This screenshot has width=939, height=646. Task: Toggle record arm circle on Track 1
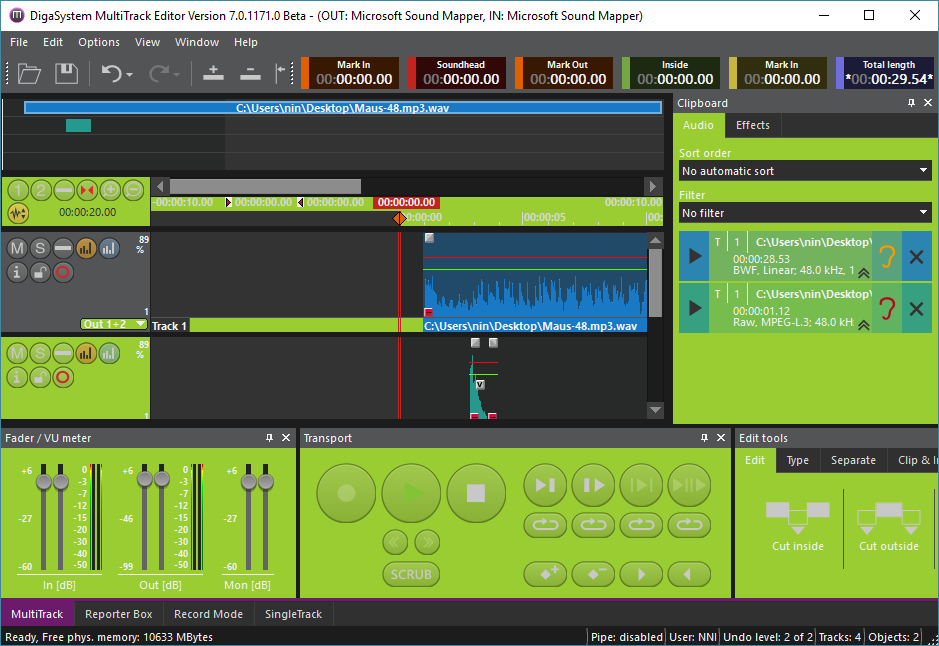63,271
